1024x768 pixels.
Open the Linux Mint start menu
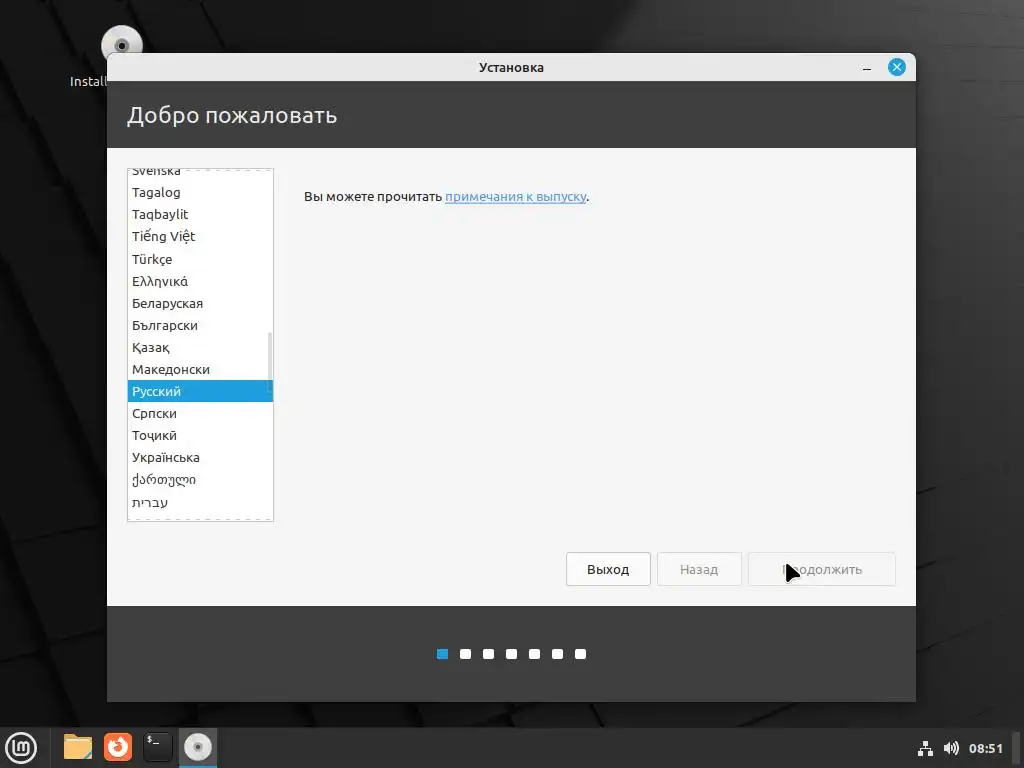pyautogui.click(x=21, y=747)
